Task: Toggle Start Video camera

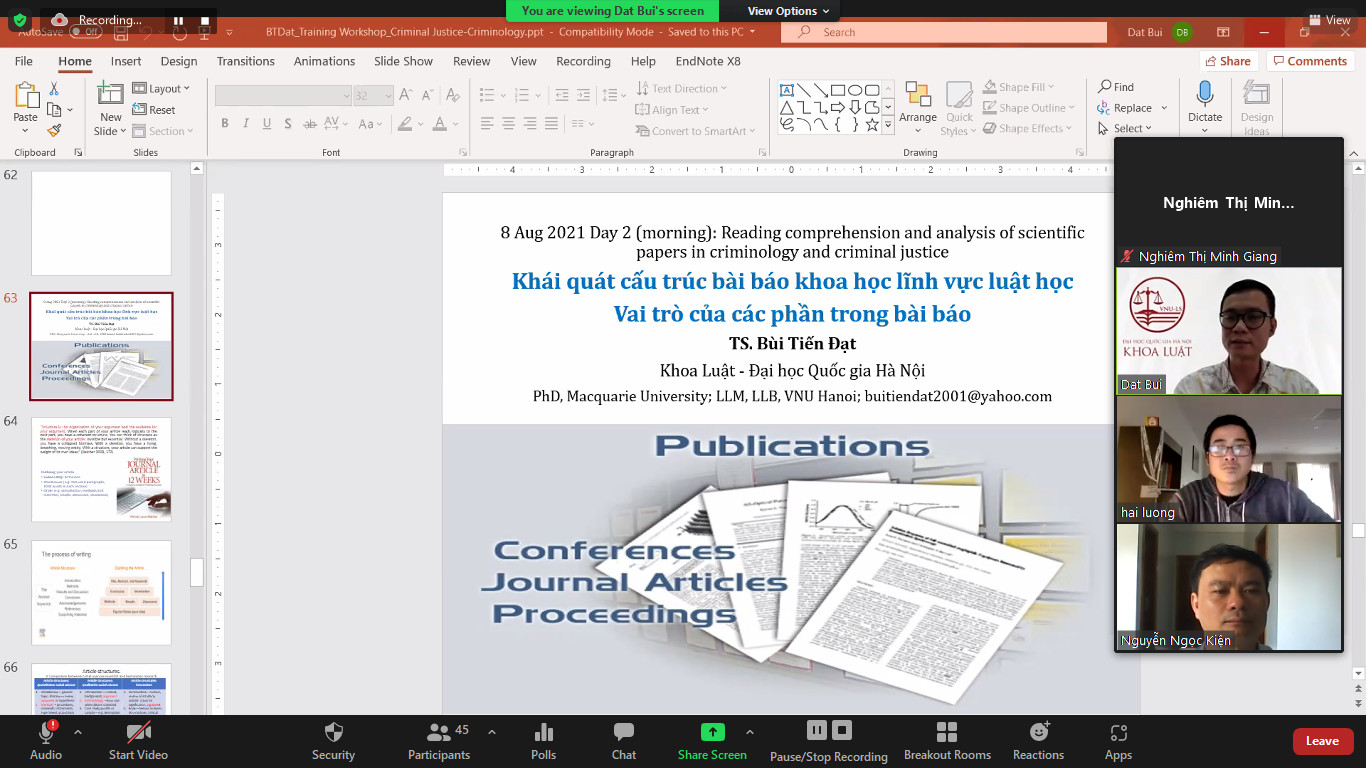Action: (x=138, y=733)
